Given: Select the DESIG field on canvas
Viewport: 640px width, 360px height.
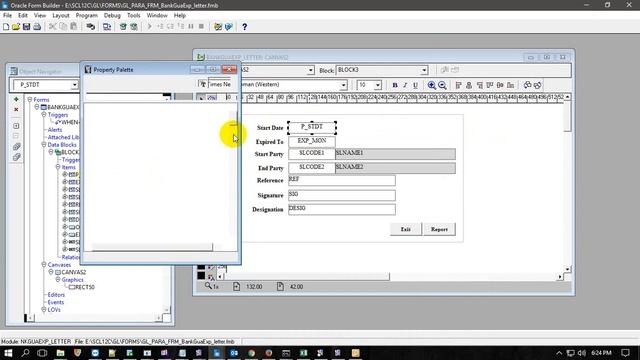Looking at the screenshot, I should (342, 209).
